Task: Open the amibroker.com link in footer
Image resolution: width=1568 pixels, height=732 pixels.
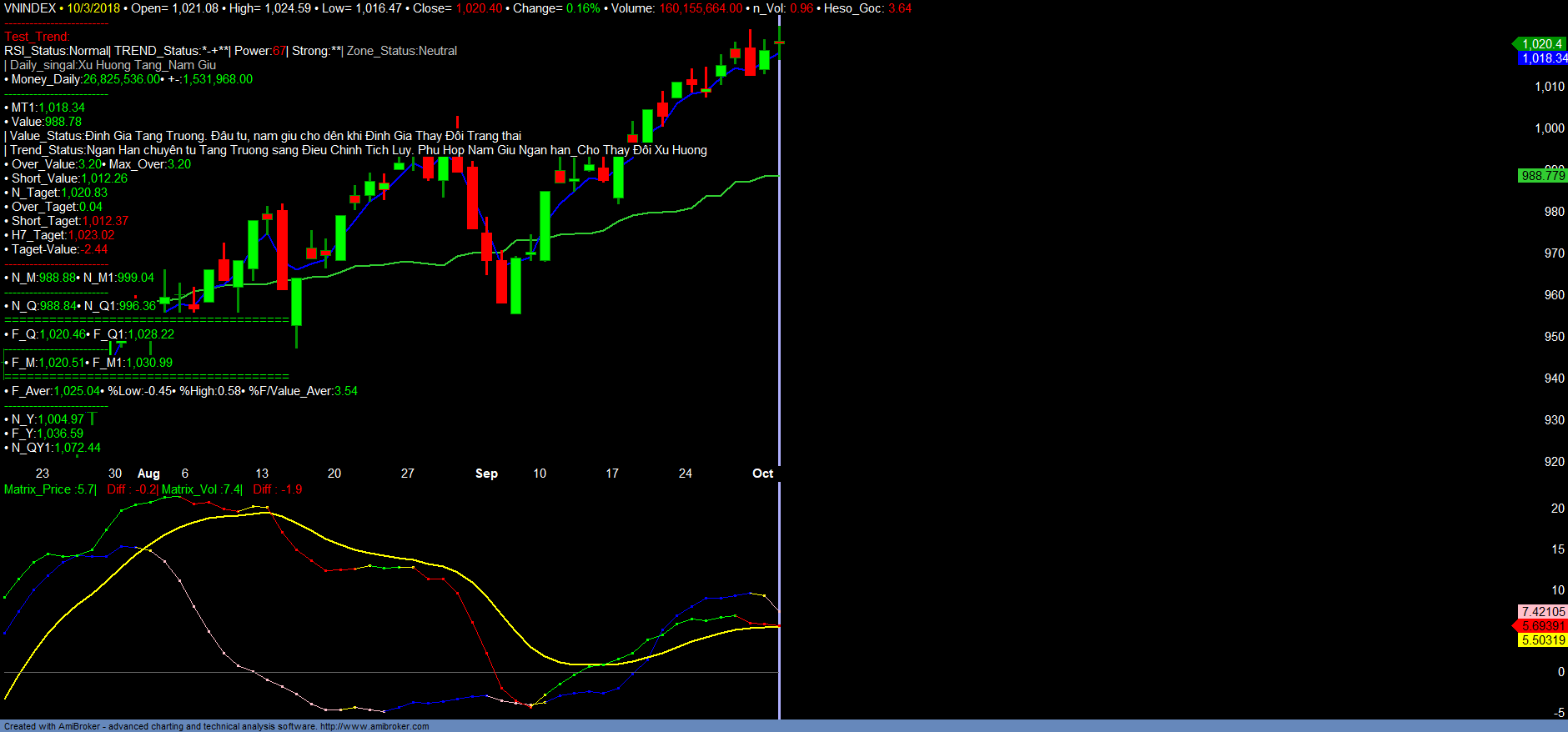Action: point(374,726)
